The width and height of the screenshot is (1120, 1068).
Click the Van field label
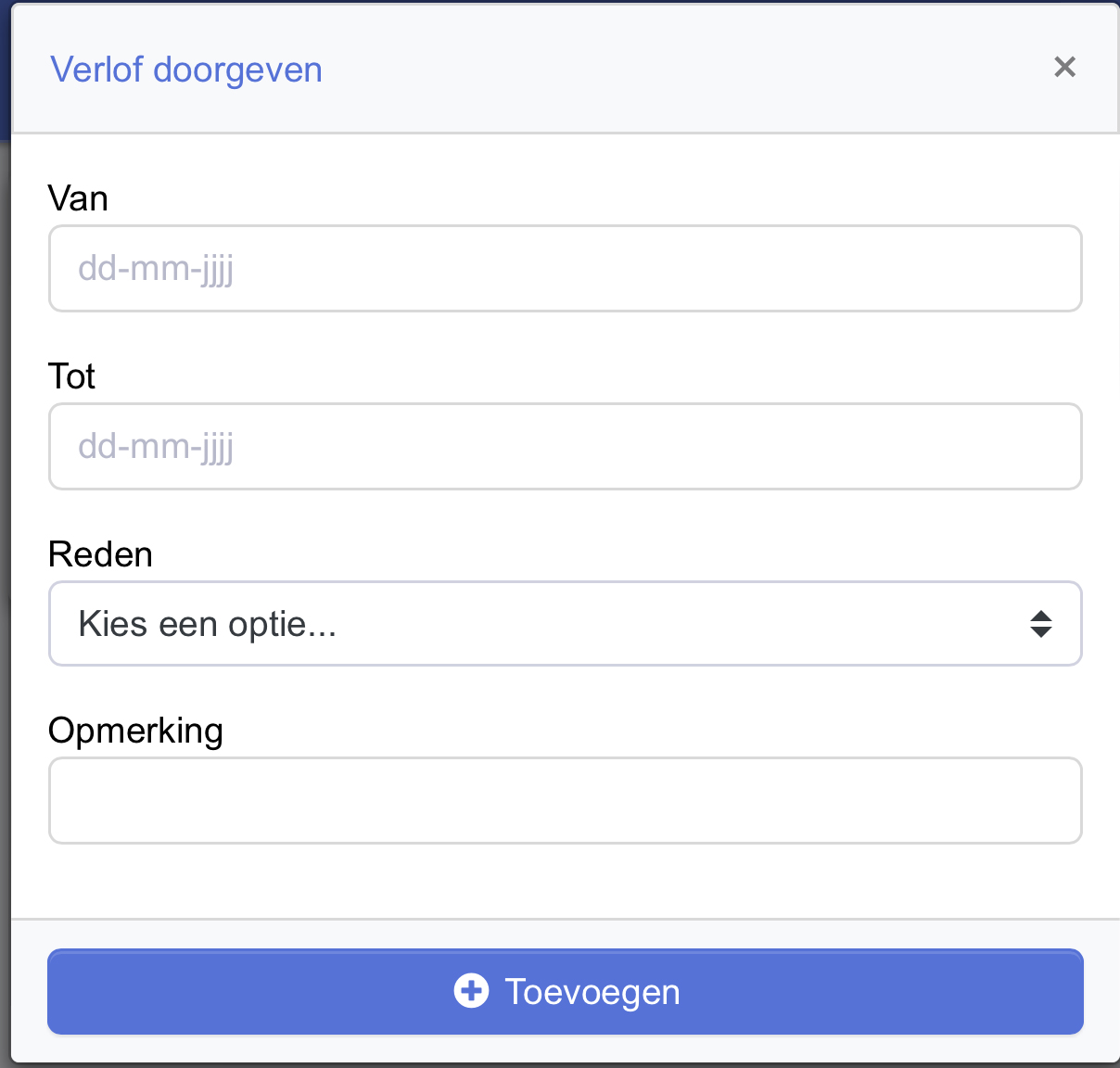point(78,198)
